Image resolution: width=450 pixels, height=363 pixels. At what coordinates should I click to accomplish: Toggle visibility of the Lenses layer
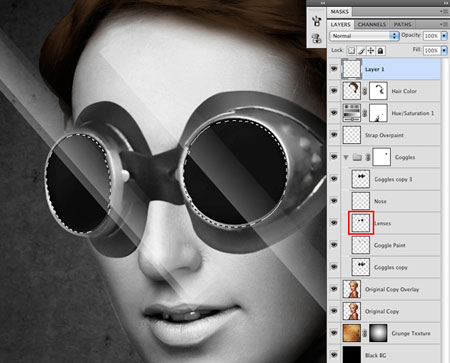point(334,223)
